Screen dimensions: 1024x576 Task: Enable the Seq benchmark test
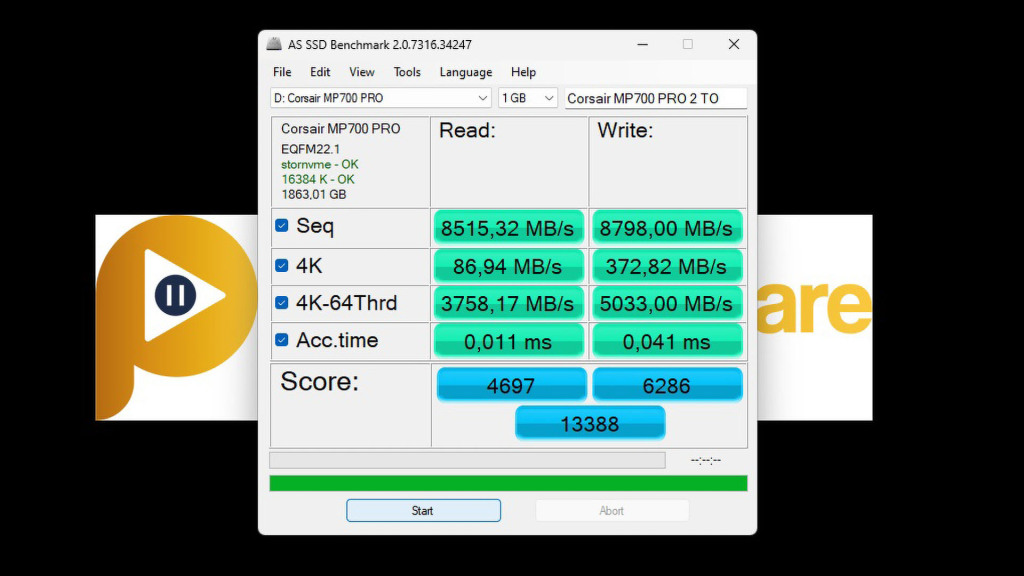(x=281, y=226)
